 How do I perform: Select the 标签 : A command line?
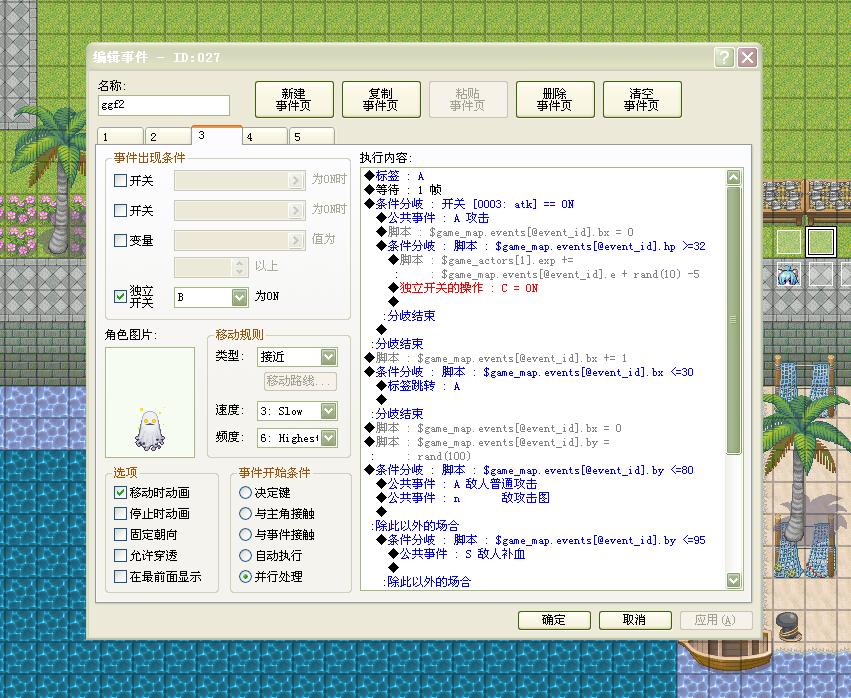point(395,176)
